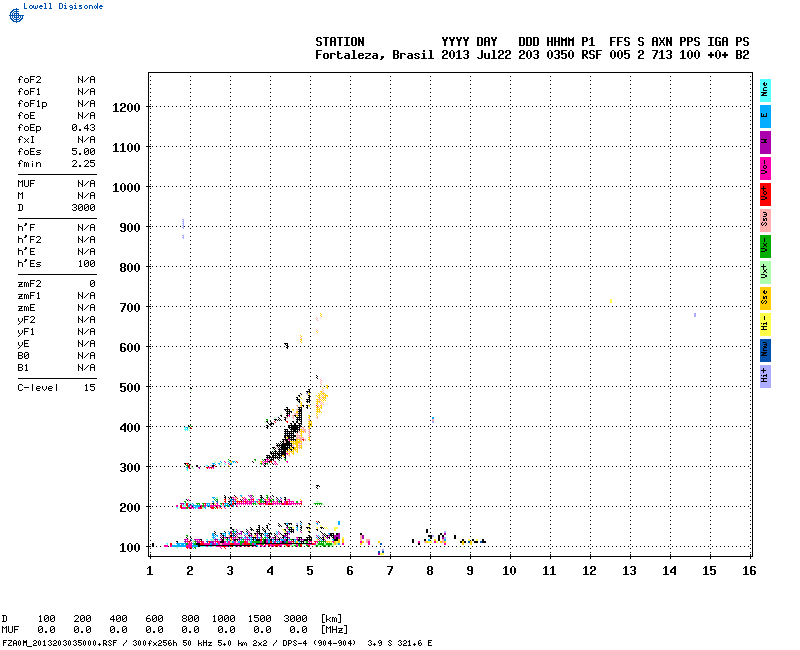
Task: Click the 900 height axis label
Action: click(130, 228)
